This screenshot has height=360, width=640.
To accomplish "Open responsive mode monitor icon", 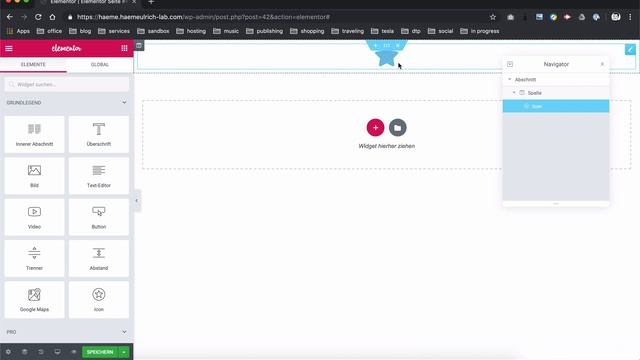I will click(58, 352).
